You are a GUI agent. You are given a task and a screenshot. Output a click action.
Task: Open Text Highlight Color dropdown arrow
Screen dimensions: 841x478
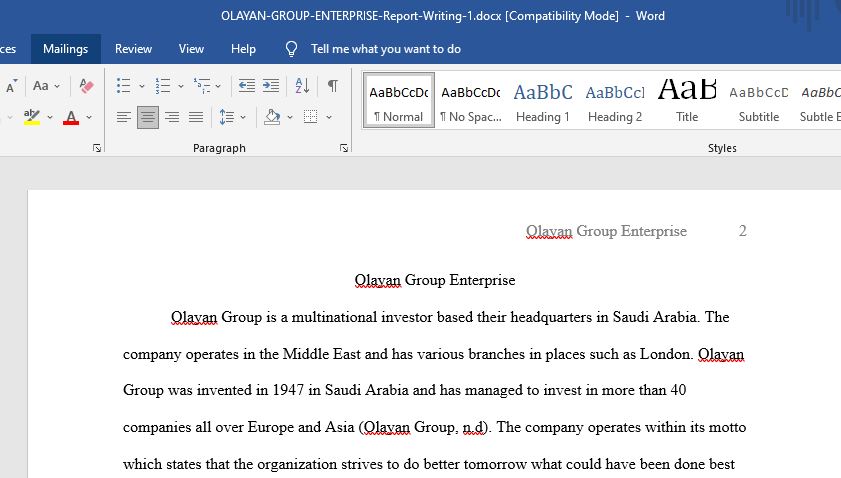coord(50,117)
